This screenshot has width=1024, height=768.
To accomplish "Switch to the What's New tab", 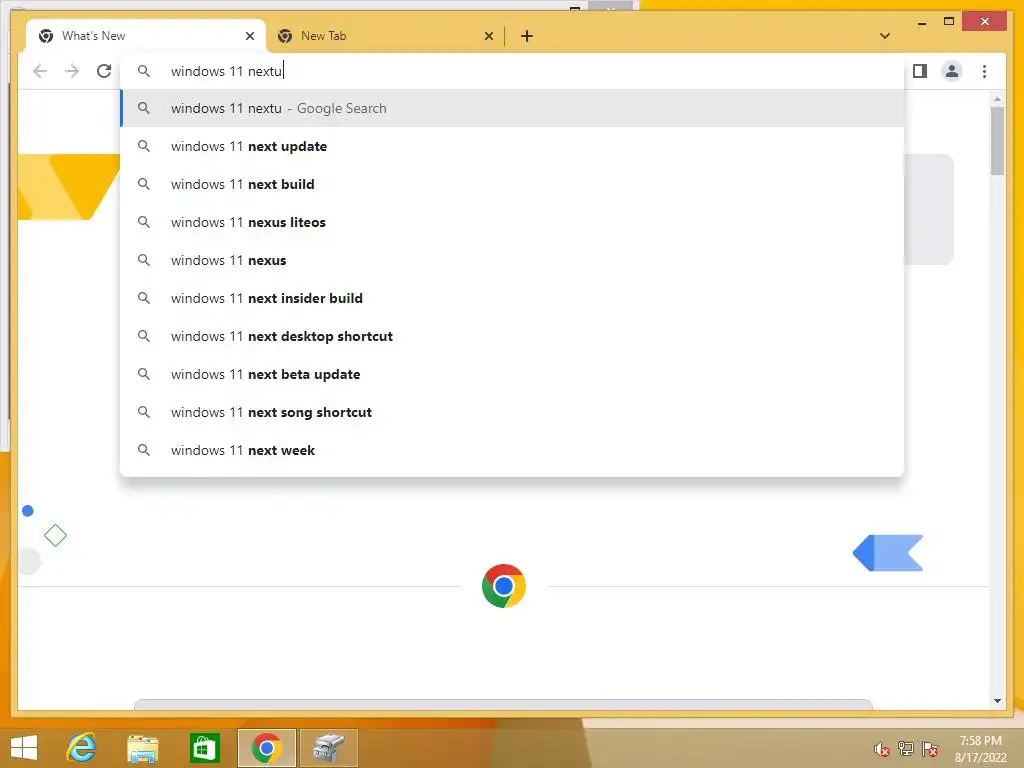I will tap(145, 36).
